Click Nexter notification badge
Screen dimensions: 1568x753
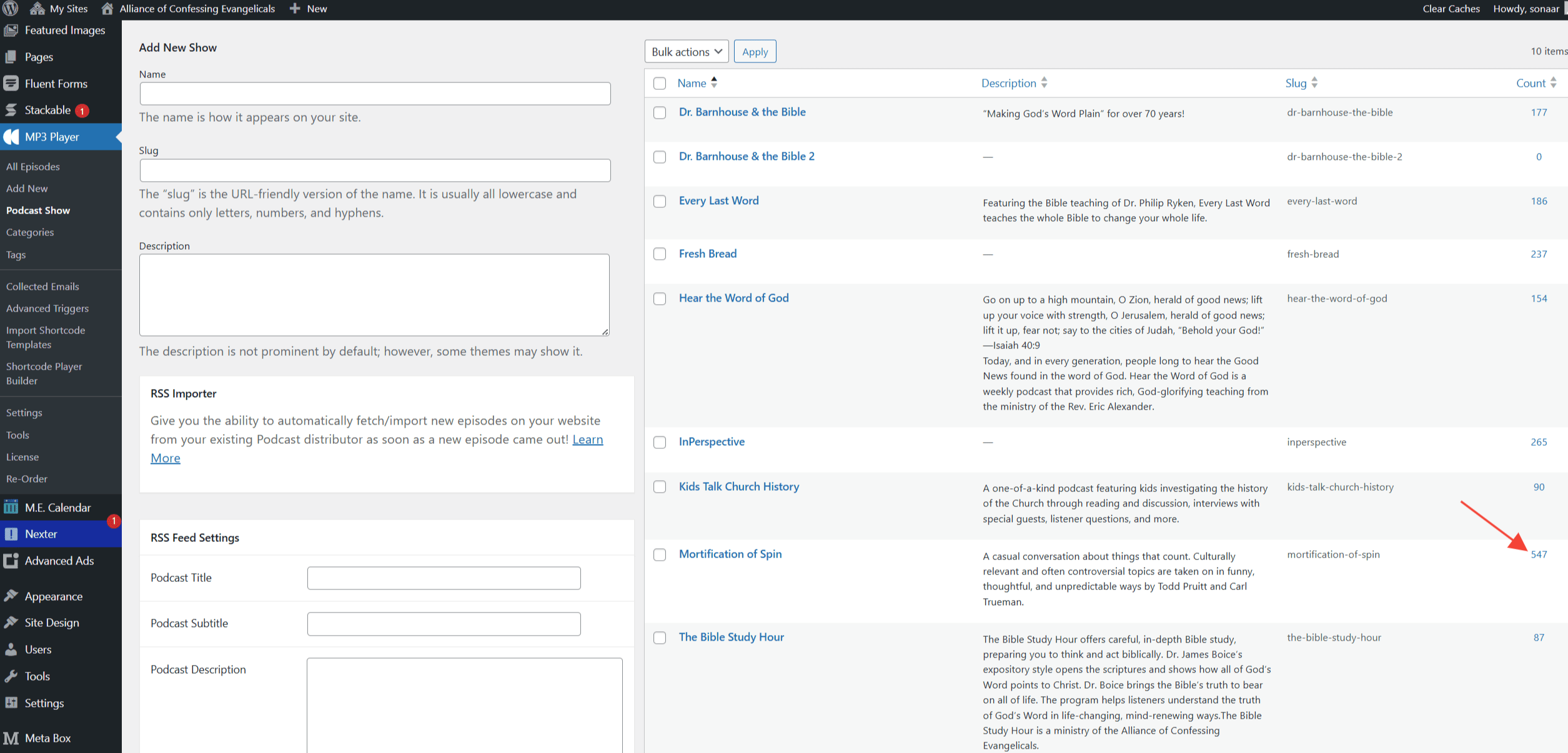tap(114, 521)
